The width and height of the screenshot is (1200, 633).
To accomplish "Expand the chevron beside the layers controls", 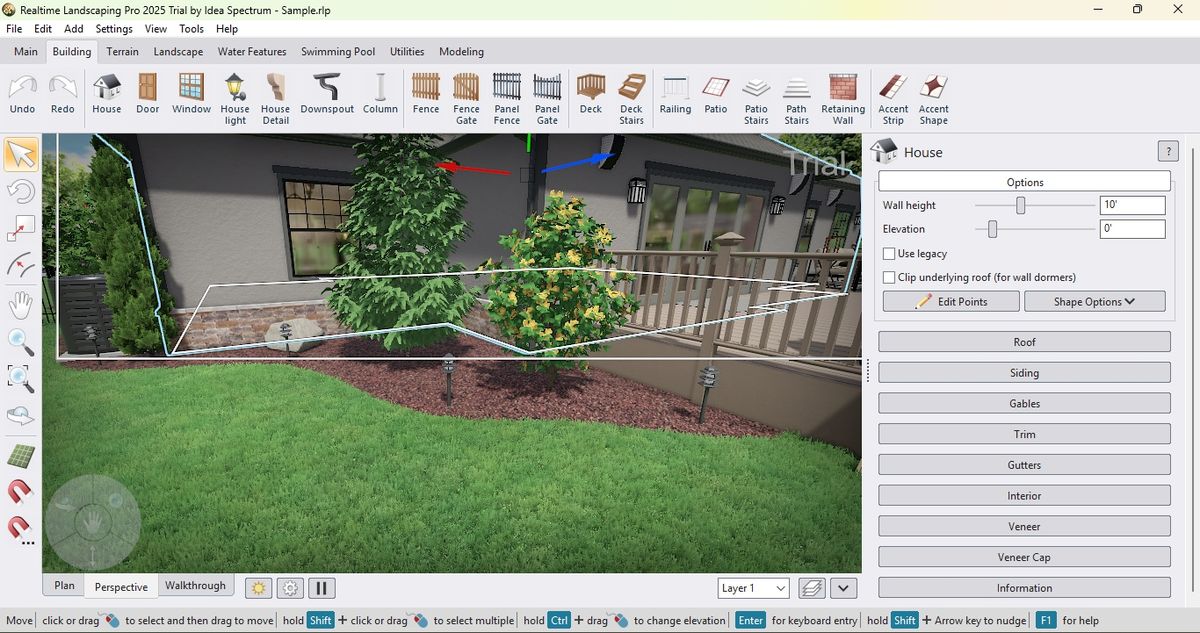I will pyautogui.click(x=843, y=588).
